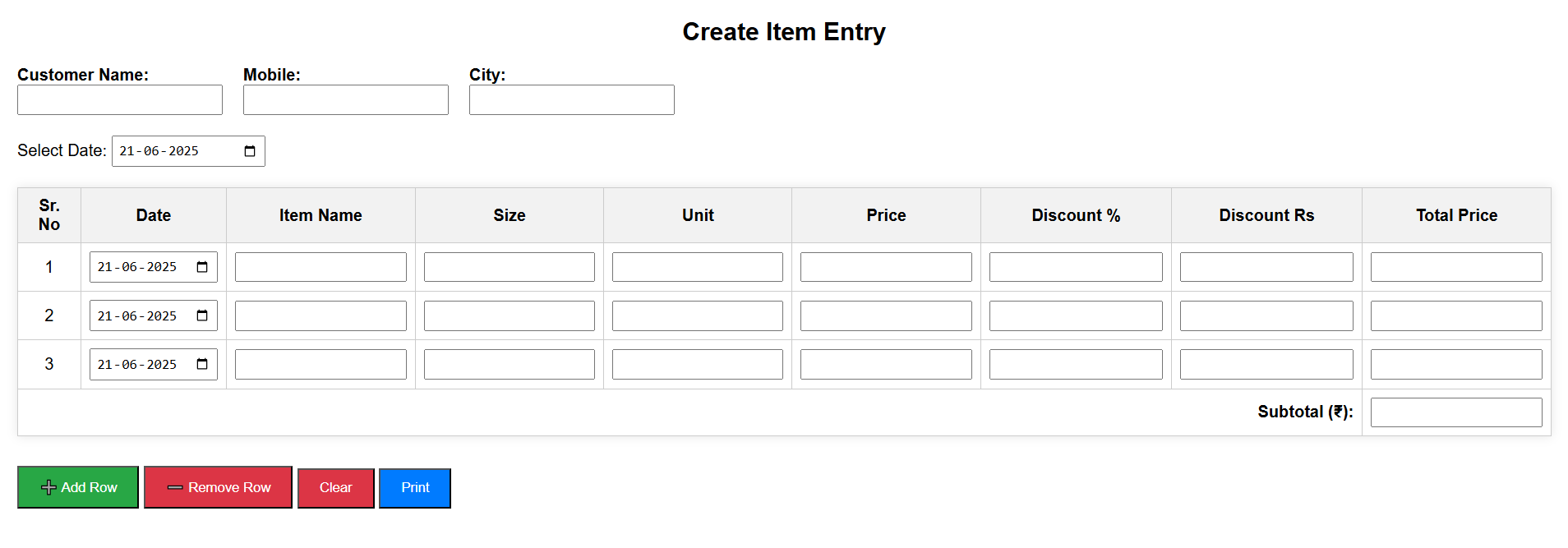Open calendar icon in row 3 date
Image resolution: width=1568 pixels, height=548 pixels.
click(202, 364)
